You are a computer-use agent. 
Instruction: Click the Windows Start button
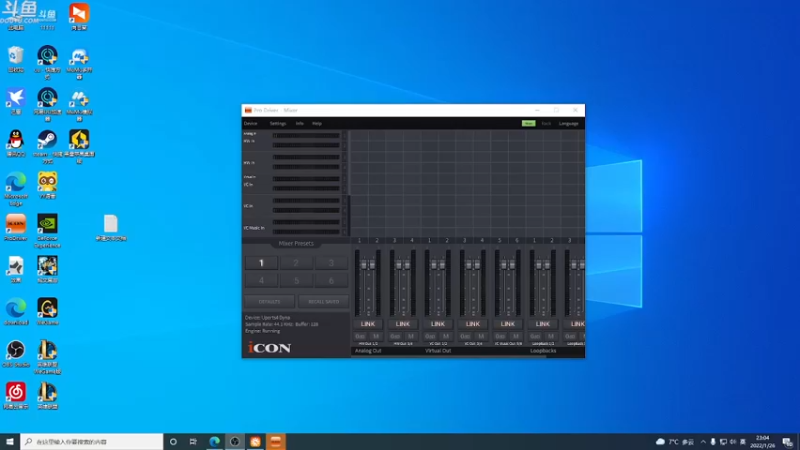pyautogui.click(x=10, y=441)
